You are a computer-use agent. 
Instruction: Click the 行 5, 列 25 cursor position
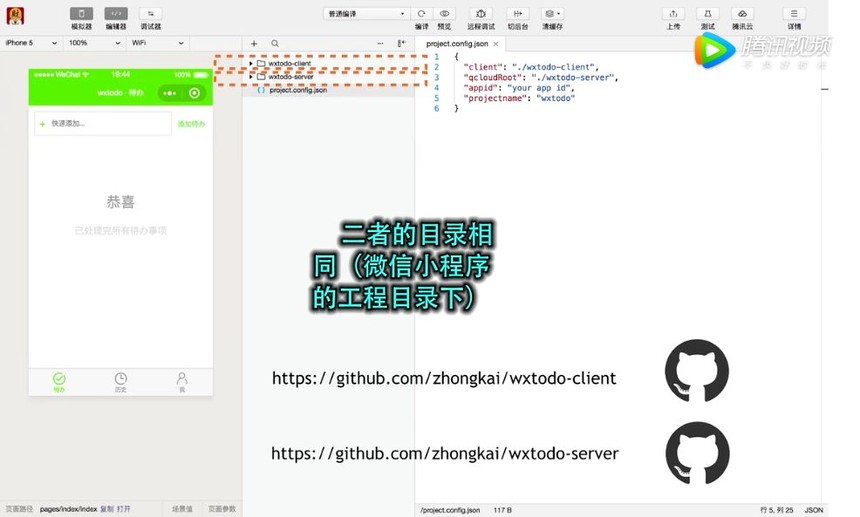777,510
